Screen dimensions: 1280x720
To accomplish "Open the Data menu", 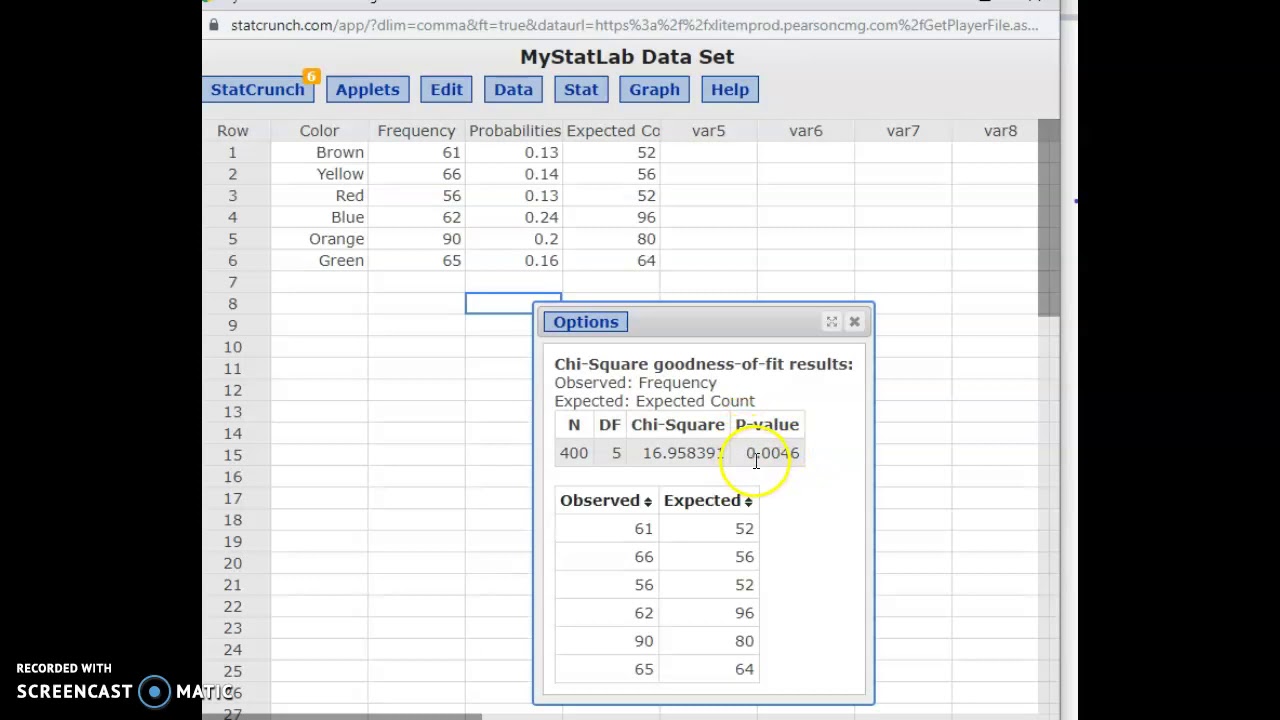I will (x=513, y=90).
